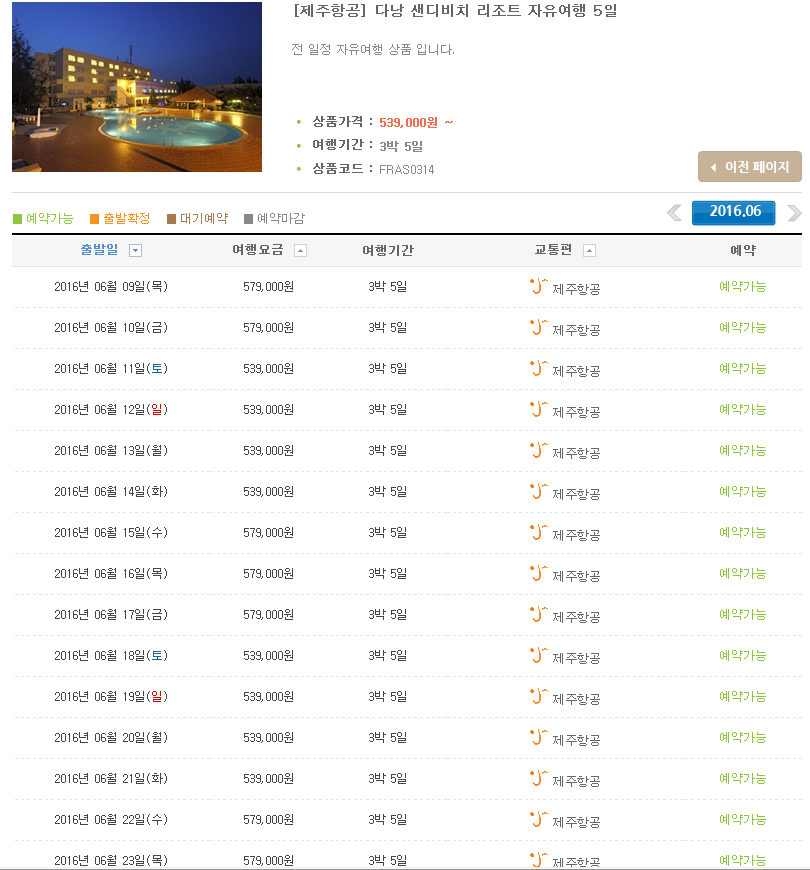Click Jeju Air logo on 06월 16일 row
Image resolution: width=810 pixels, height=870 pixels.
point(538,573)
